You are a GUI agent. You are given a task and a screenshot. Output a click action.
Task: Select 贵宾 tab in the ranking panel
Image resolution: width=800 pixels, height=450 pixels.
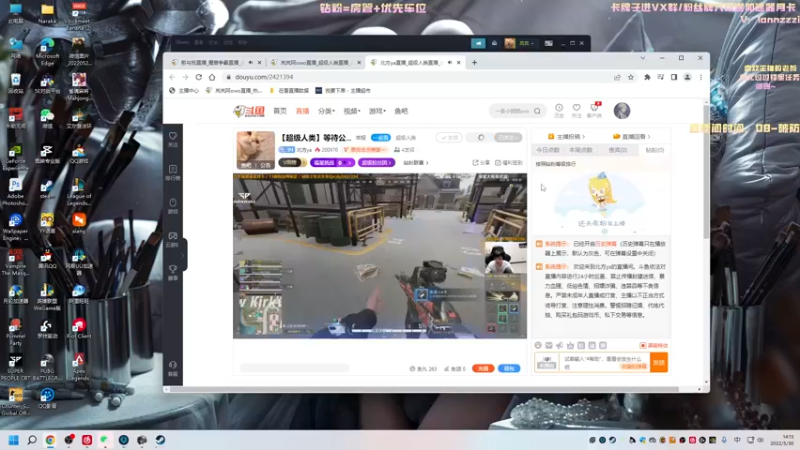[x=617, y=150]
